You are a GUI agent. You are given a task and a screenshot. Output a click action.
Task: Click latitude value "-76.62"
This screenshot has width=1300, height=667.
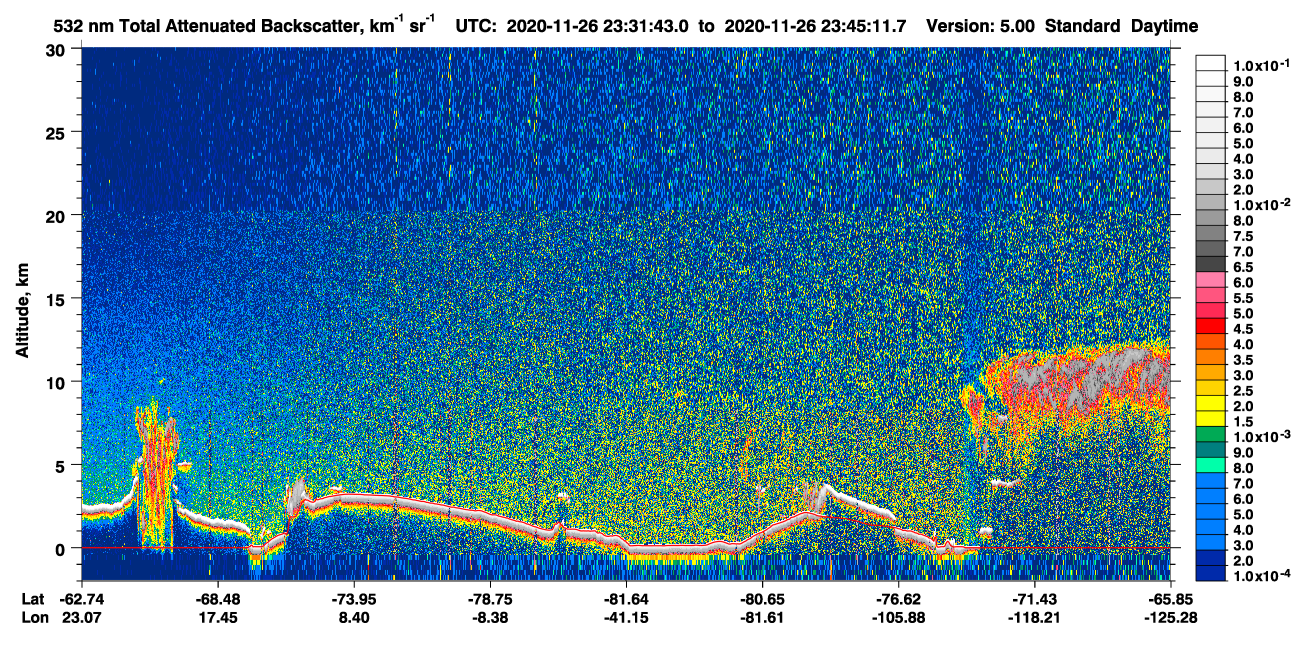click(898, 599)
